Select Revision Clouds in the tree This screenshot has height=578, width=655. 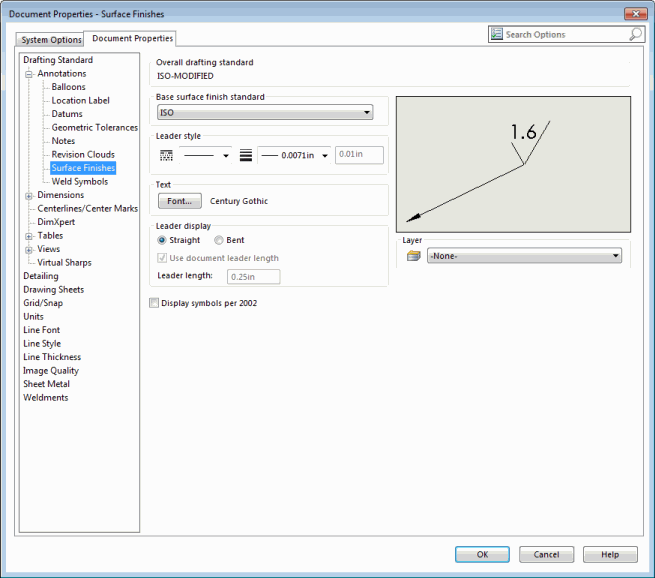(83, 154)
